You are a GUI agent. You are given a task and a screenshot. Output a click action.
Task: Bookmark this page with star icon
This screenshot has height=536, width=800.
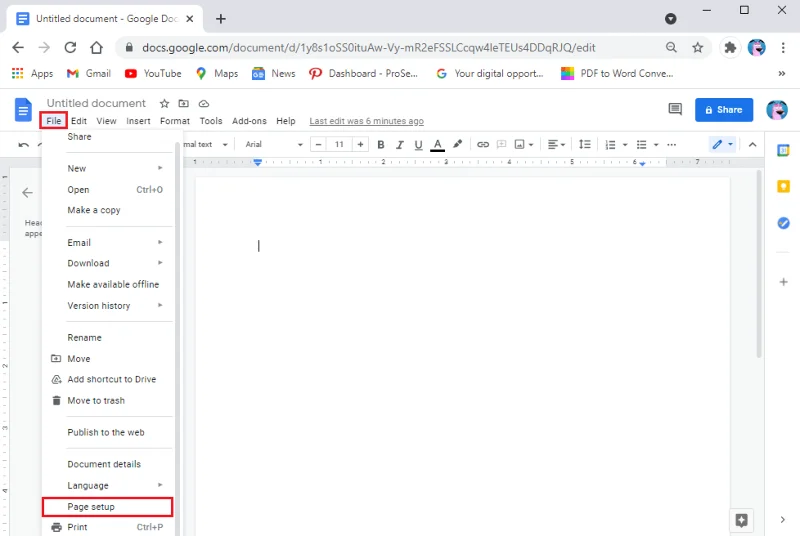[697, 47]
